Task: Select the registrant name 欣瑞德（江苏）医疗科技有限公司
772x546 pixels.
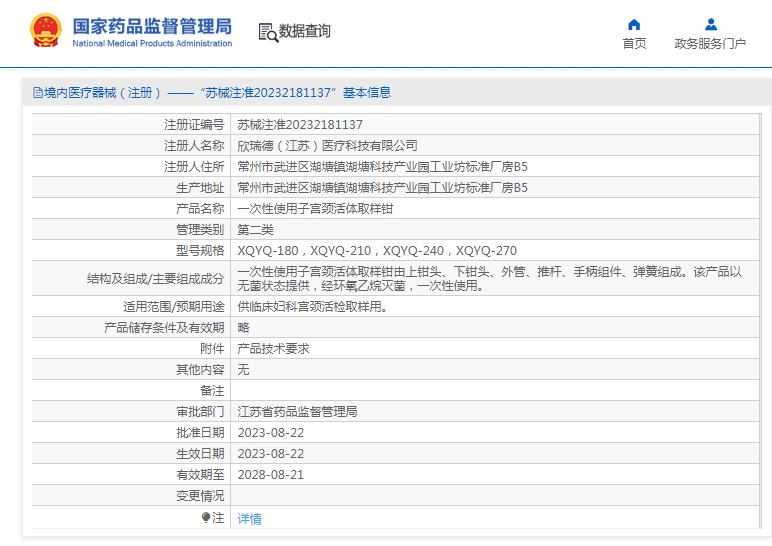Action: coord(327,146)
